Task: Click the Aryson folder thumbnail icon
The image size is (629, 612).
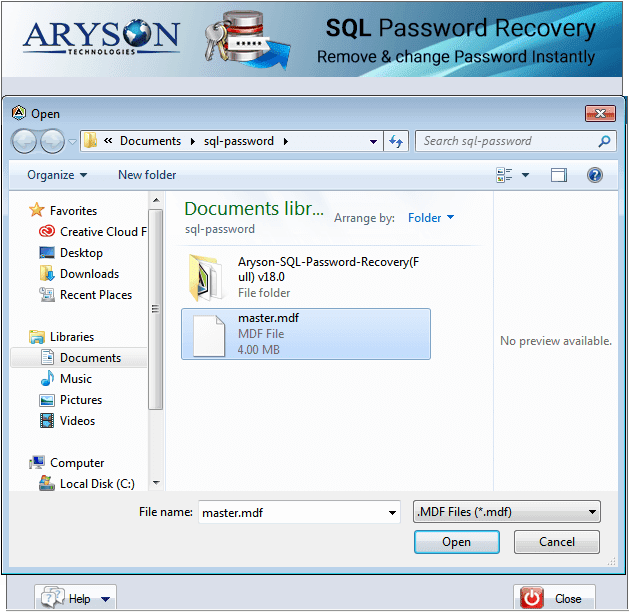Action: [205, 278]
